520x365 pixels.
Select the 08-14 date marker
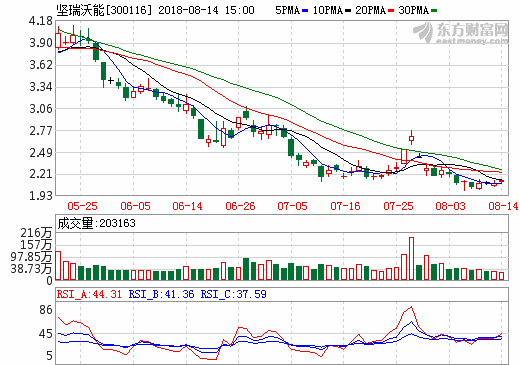coord(503,206)
